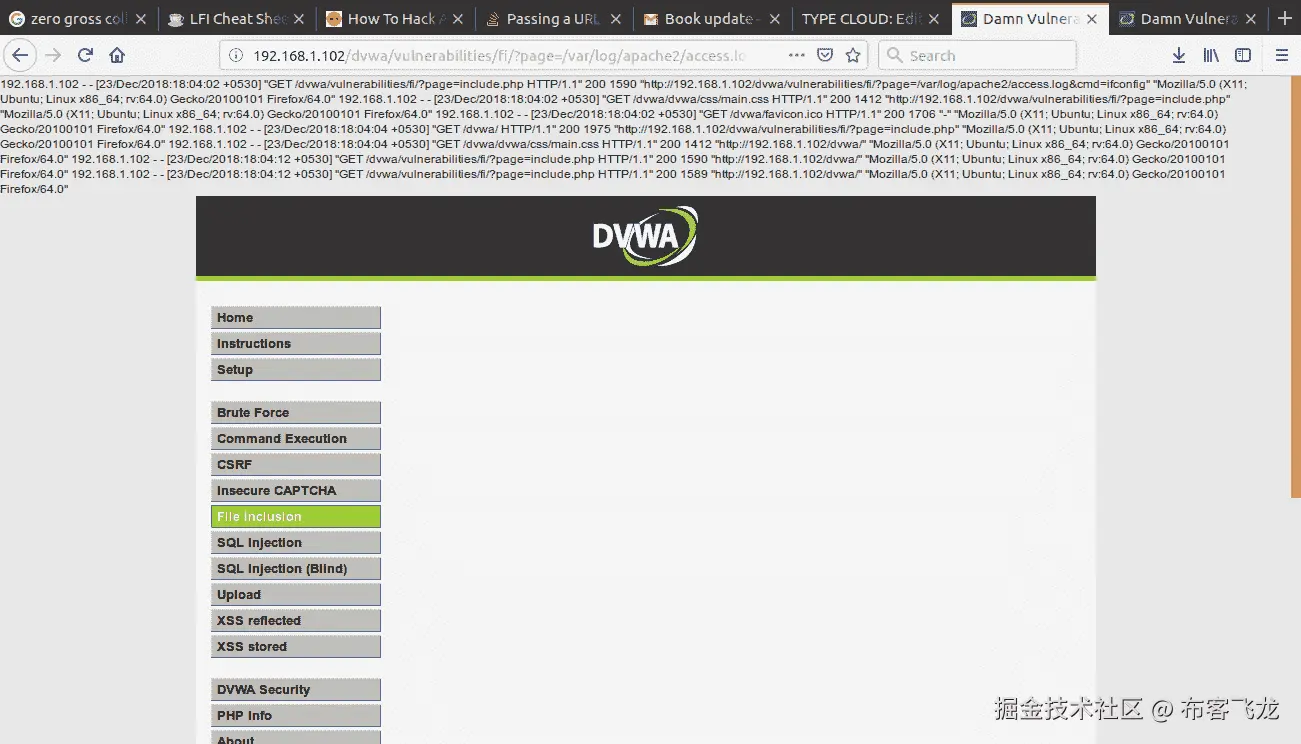
Task: Open the Setup page
Action: 296,370
